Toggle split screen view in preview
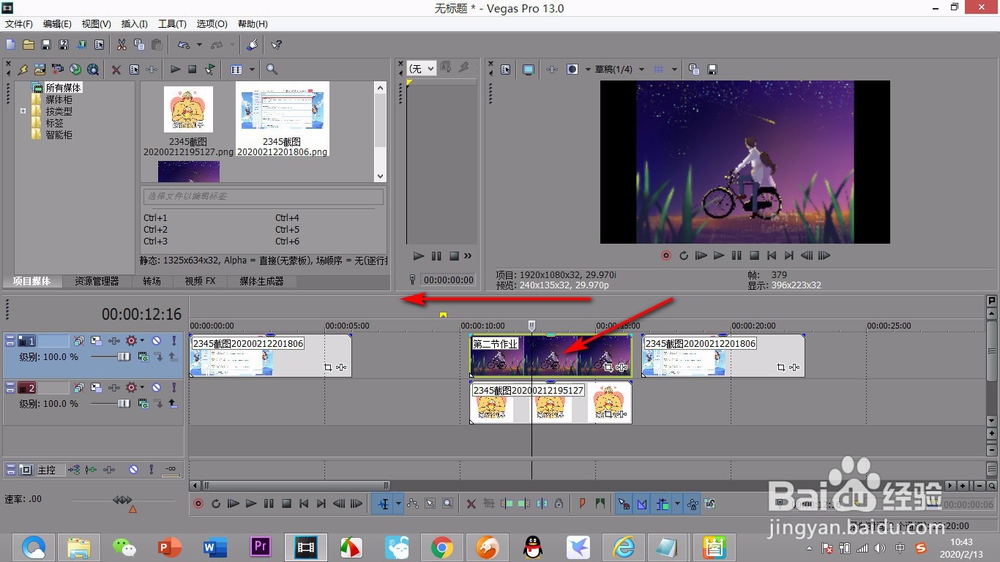This screenshot has height=562, width=1000. click(572, 69)
